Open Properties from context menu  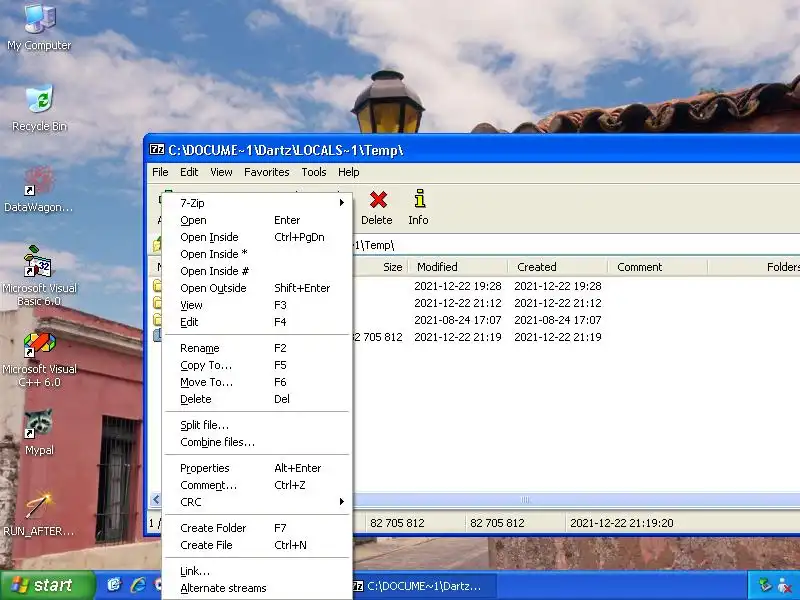[257, 468]
